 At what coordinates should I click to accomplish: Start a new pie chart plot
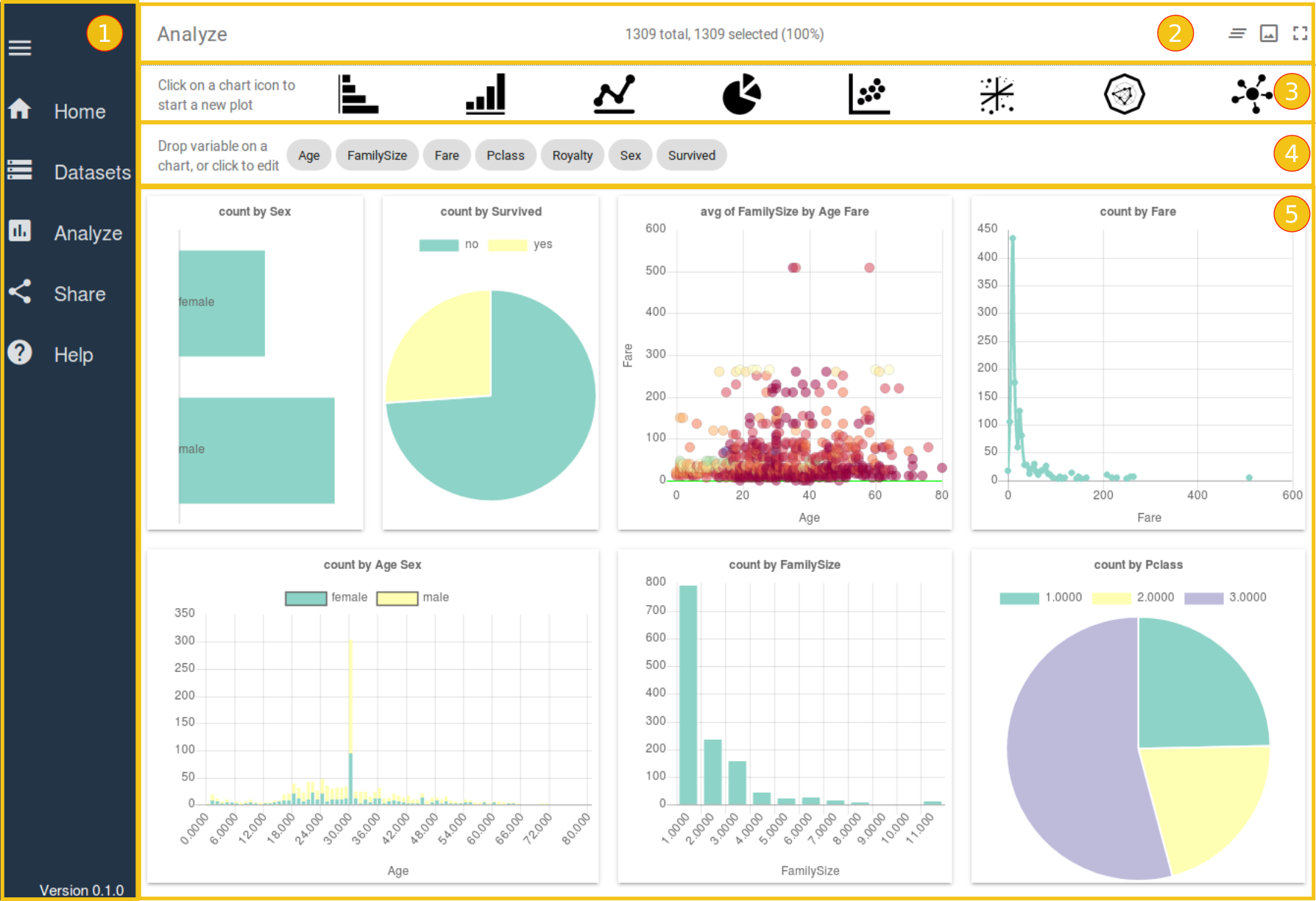(x=742, y=94)
